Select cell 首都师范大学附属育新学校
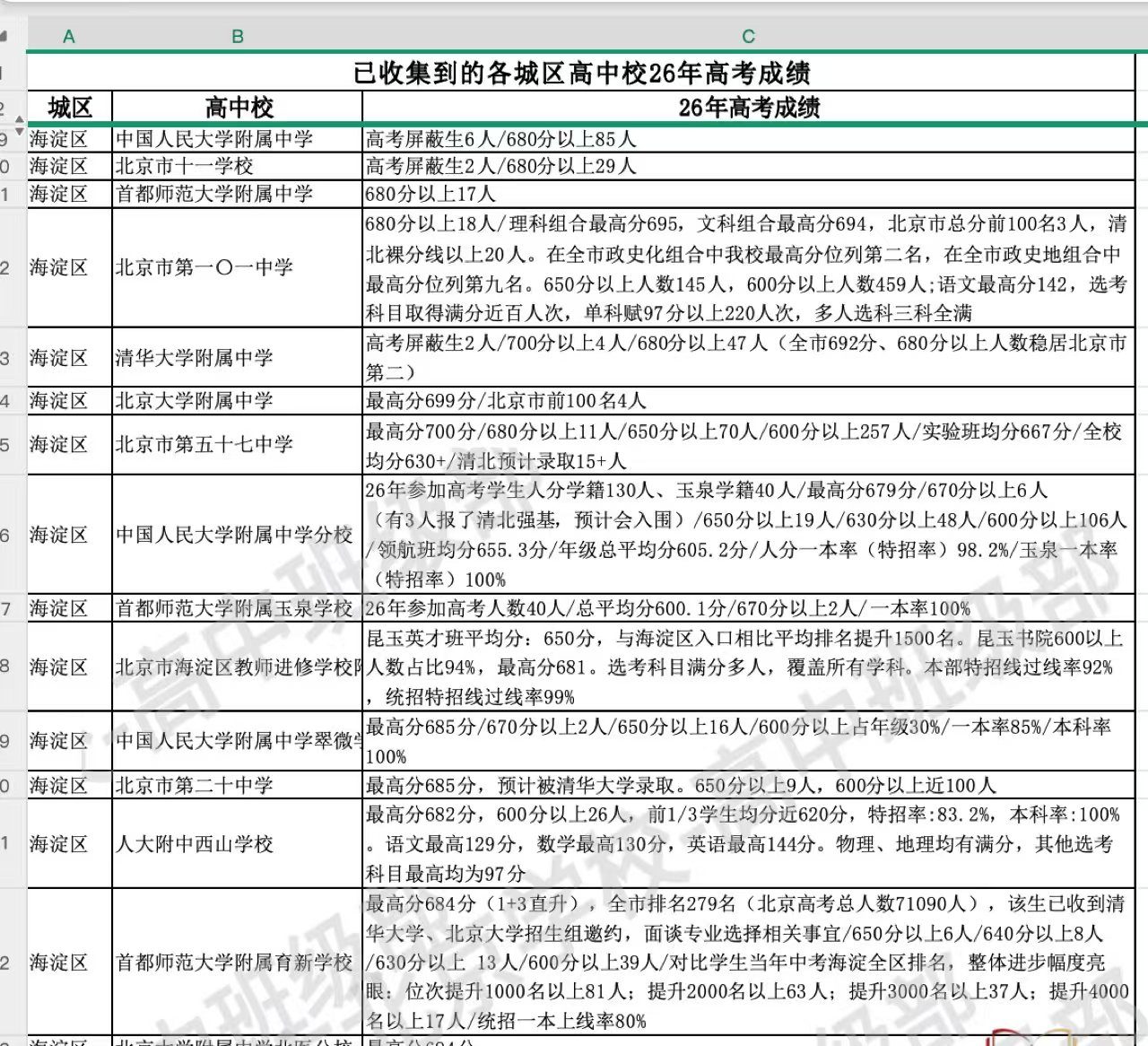The image size is (1148, 1046). (x=238, y=963)
